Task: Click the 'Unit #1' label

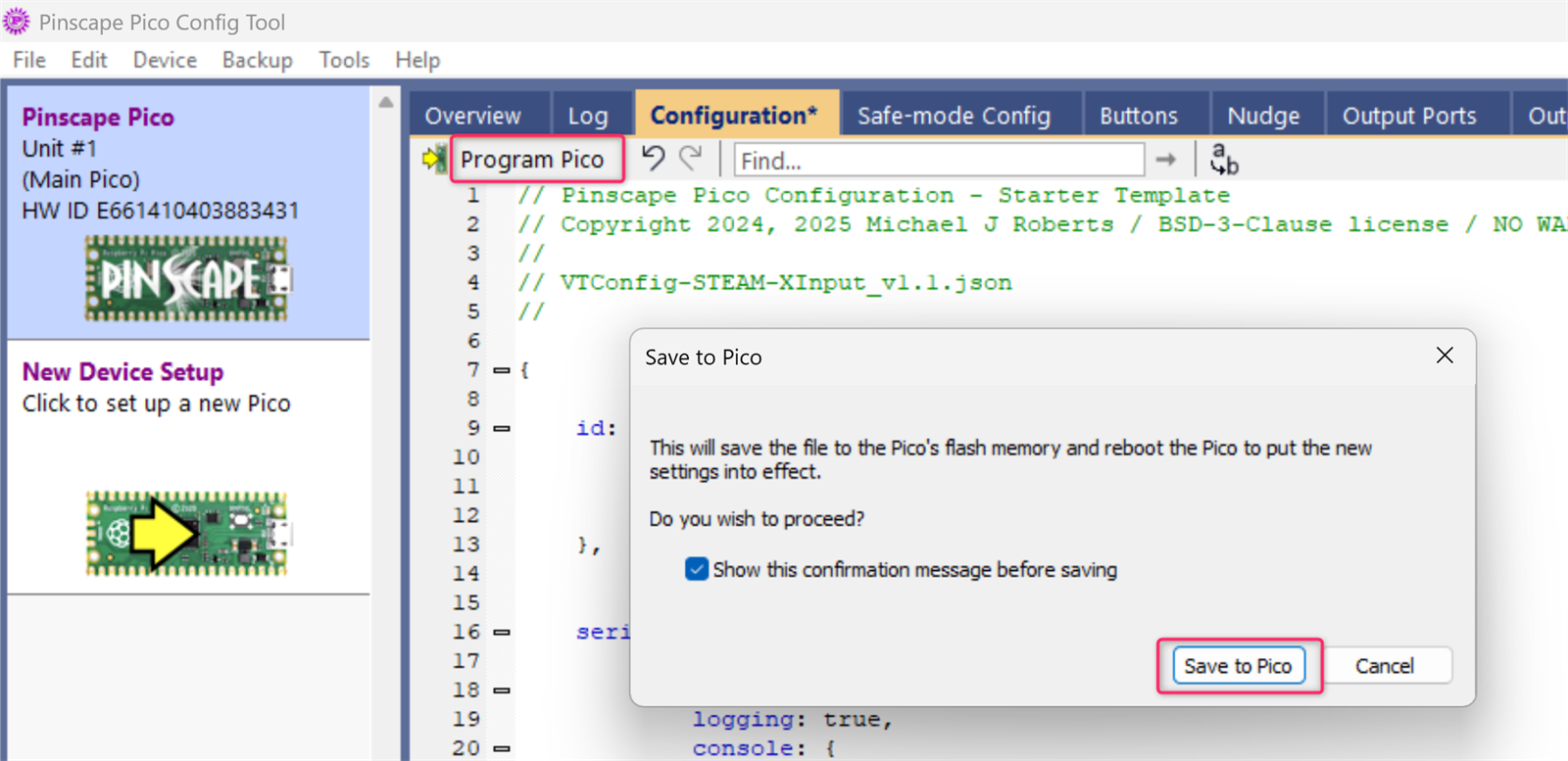Action: coord(60,149)
